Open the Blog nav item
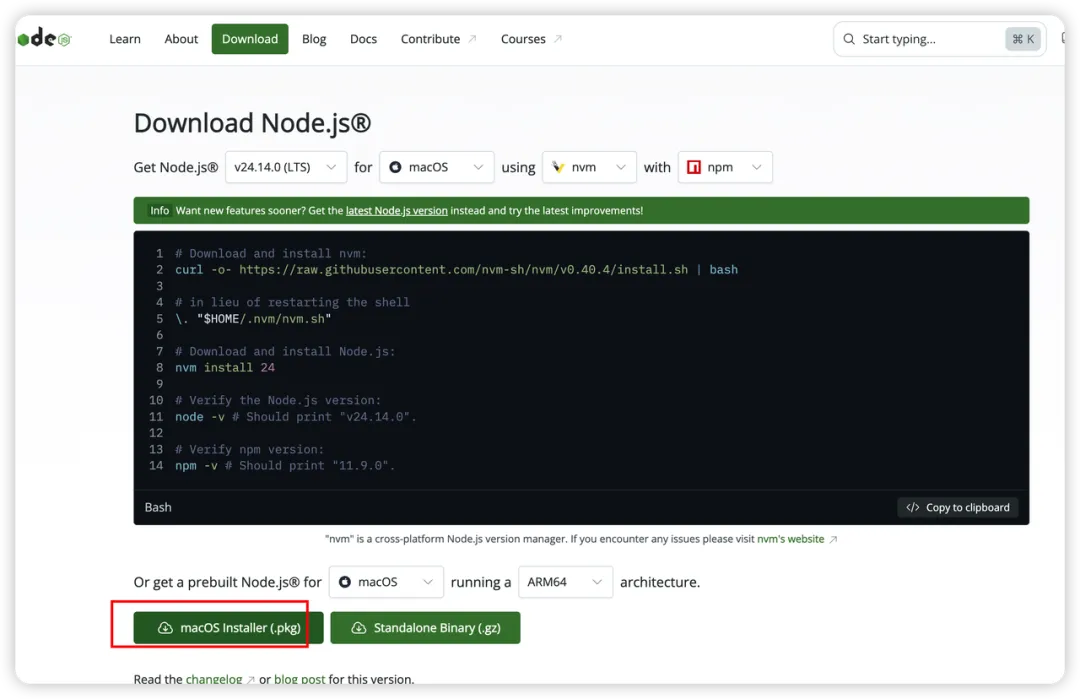The width and height of the screenshot is (1080, 699). (314, 39)
